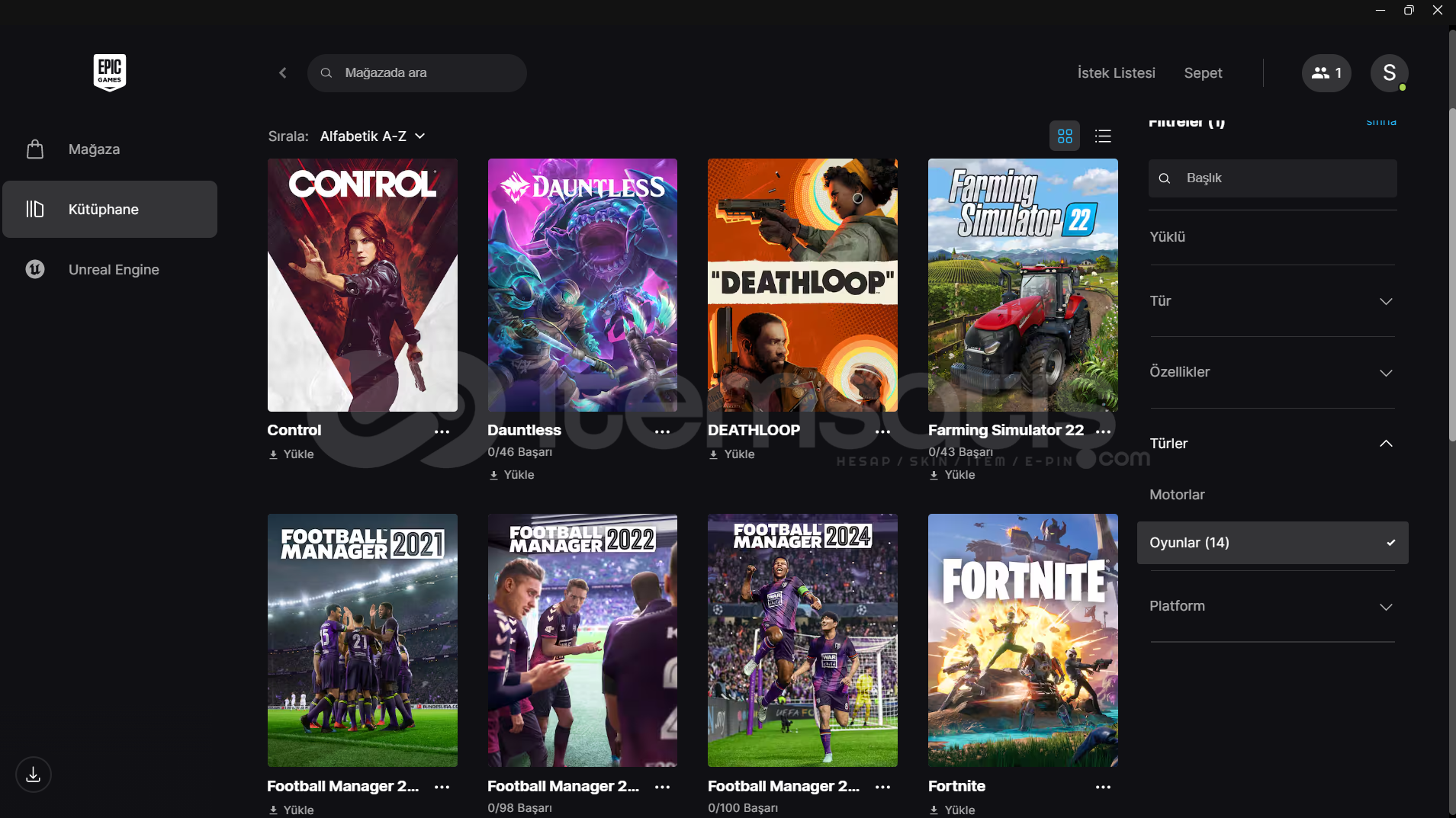Click Yükle under Fortnite

952,810
